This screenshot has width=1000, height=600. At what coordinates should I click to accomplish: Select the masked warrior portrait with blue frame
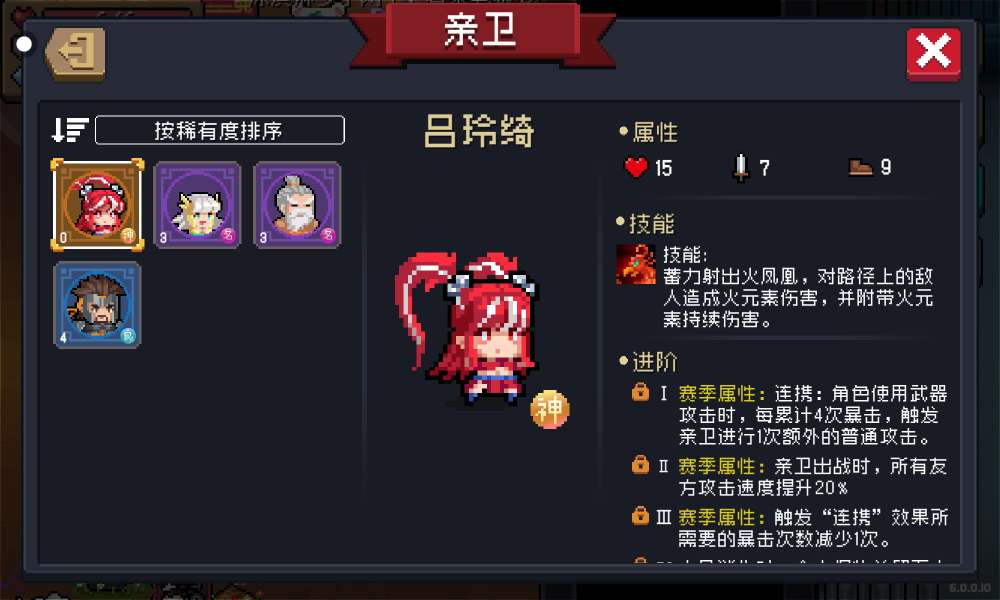[x=97, y=305]
